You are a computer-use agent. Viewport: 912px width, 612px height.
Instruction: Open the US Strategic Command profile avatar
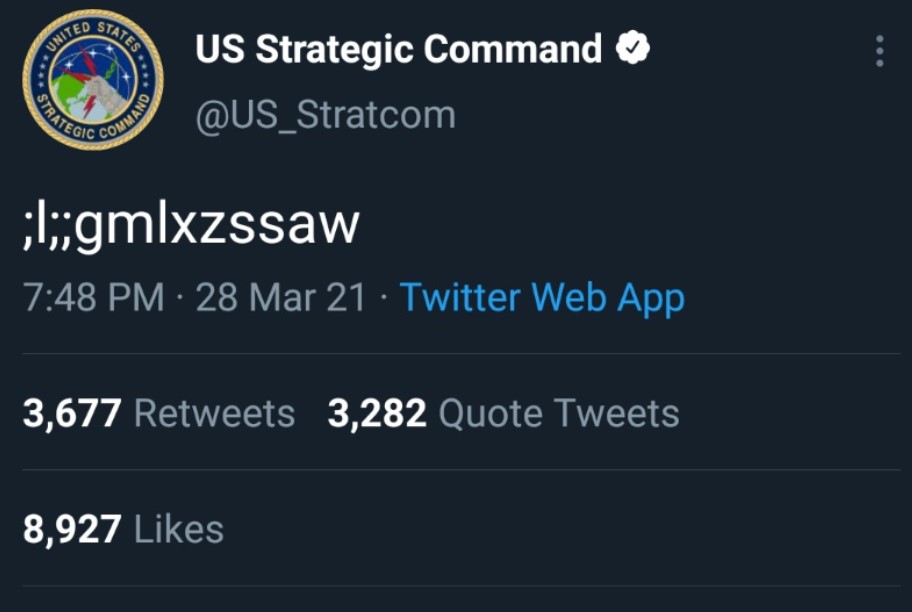[x=92, y=82]
